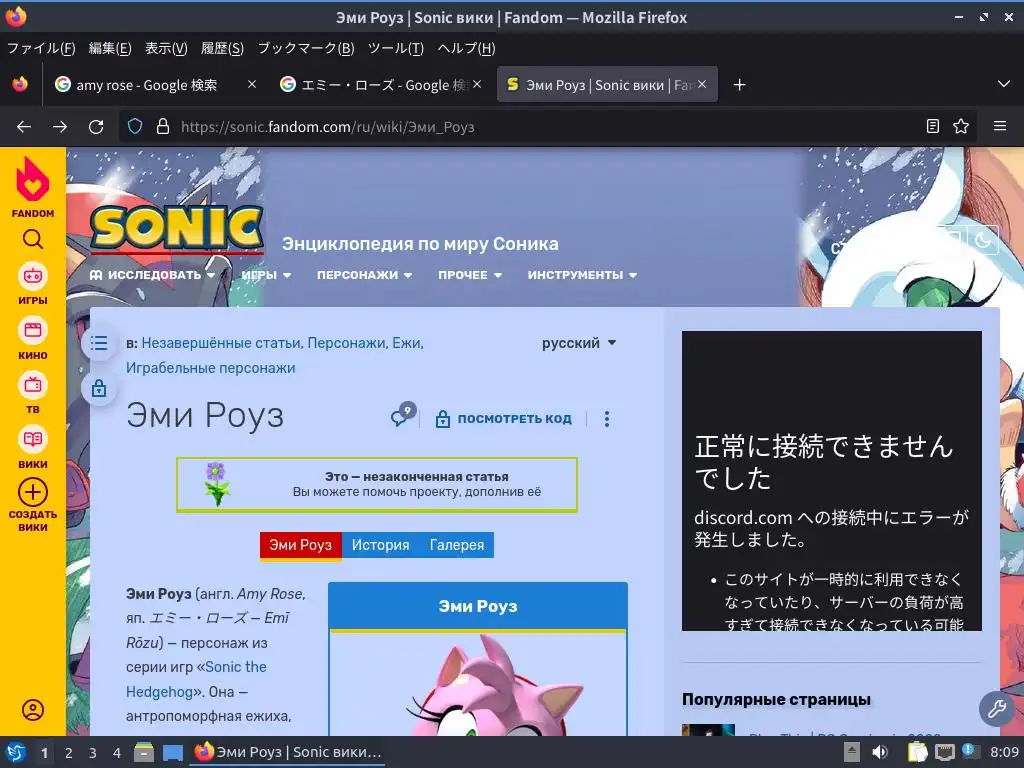Open 'Ежи' category link
The image size is (1024, 768).
[x=406, y=343]
